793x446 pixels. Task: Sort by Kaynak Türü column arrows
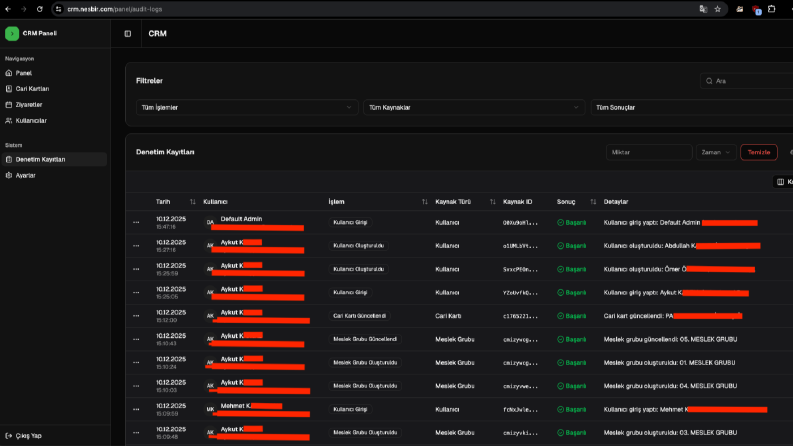coord(492,202)
